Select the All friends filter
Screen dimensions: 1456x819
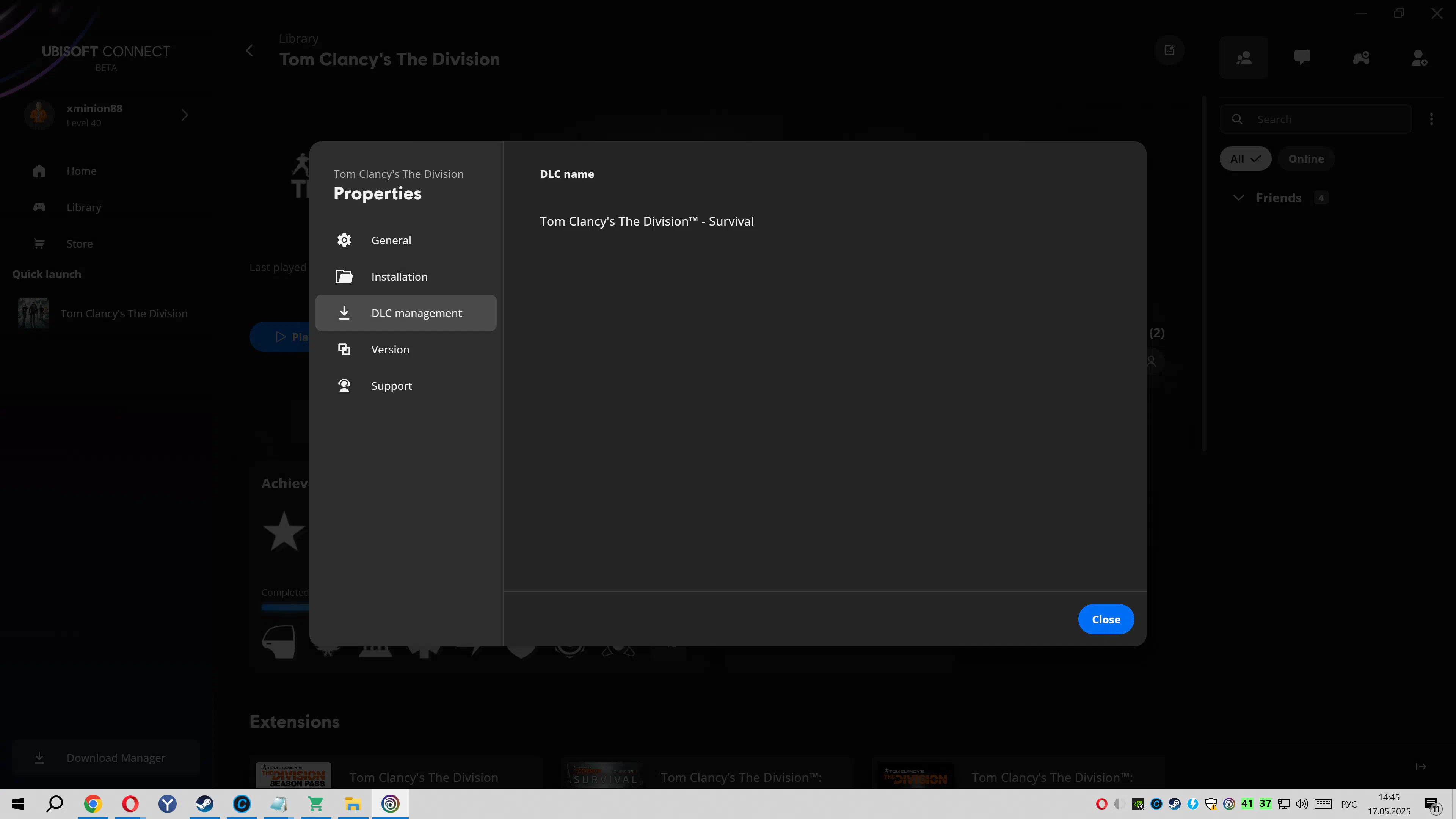click(1245, 159)
